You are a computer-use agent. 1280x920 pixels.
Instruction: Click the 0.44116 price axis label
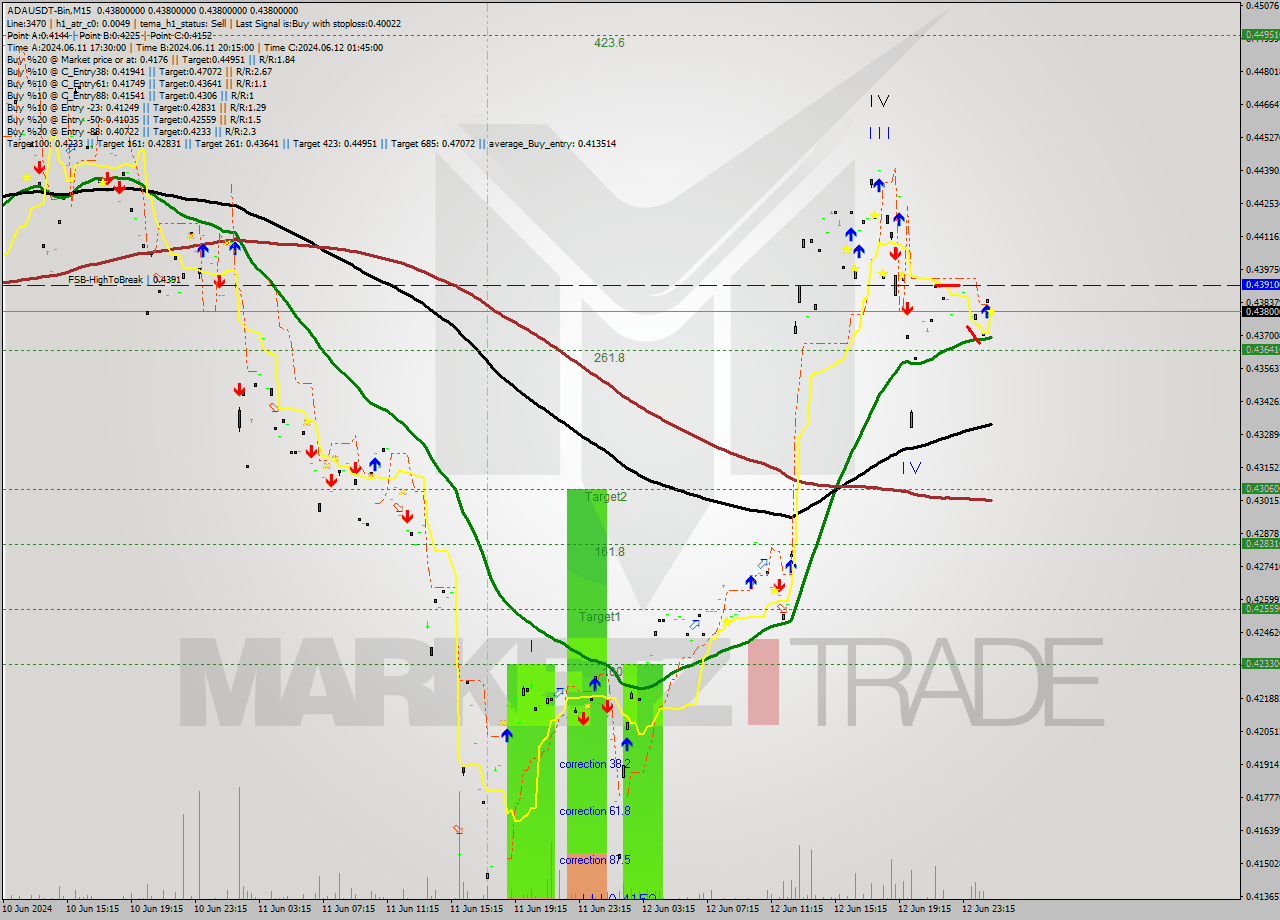point(1262,236)
